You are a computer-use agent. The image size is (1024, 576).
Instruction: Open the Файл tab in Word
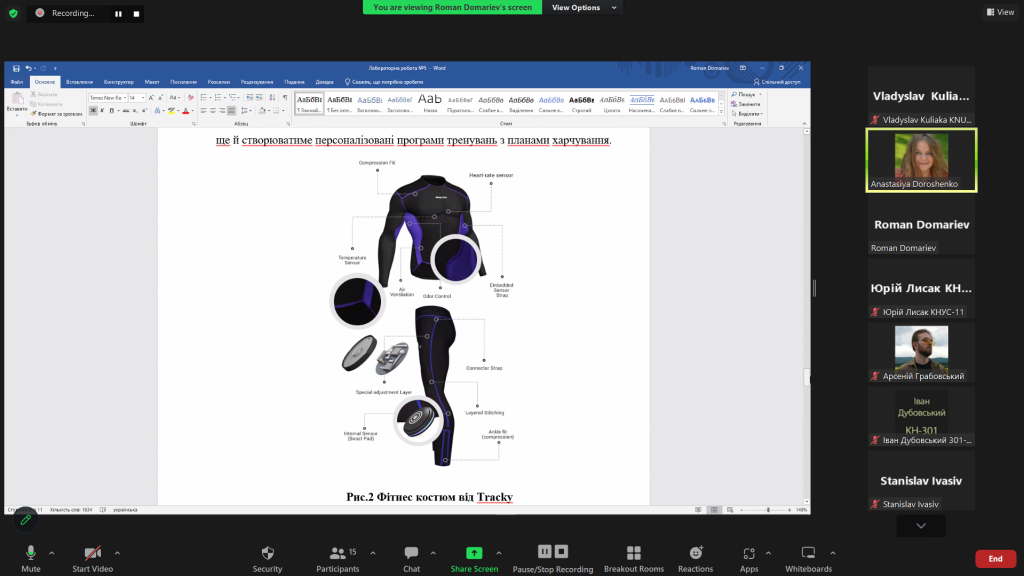17,82
